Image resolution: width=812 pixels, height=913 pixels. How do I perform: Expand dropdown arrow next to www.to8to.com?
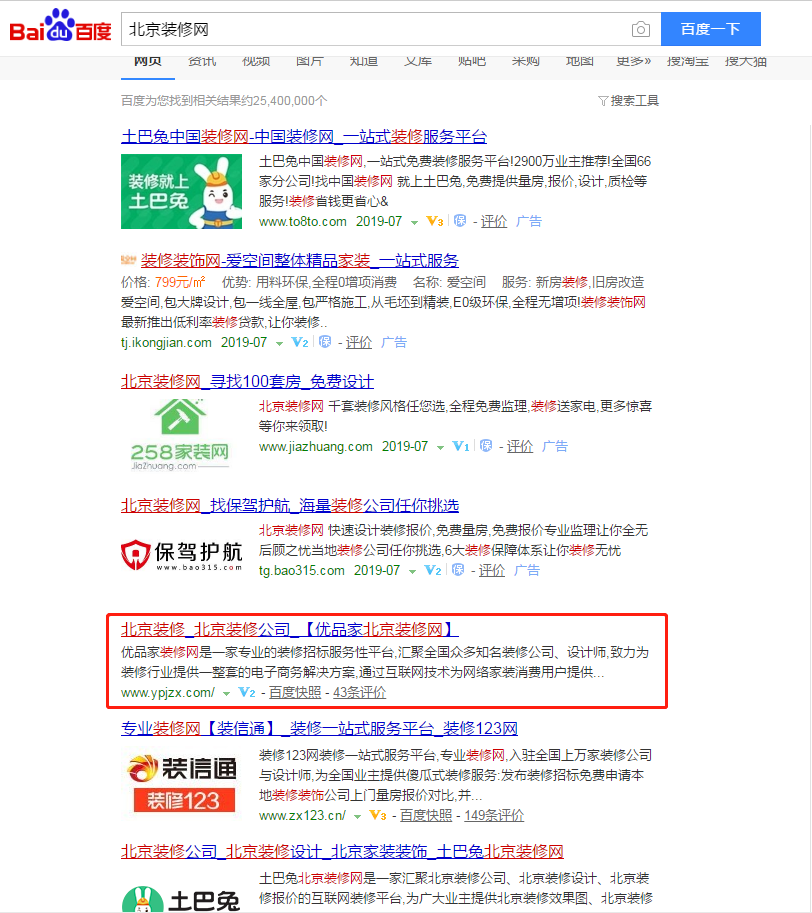pos(414,222)
